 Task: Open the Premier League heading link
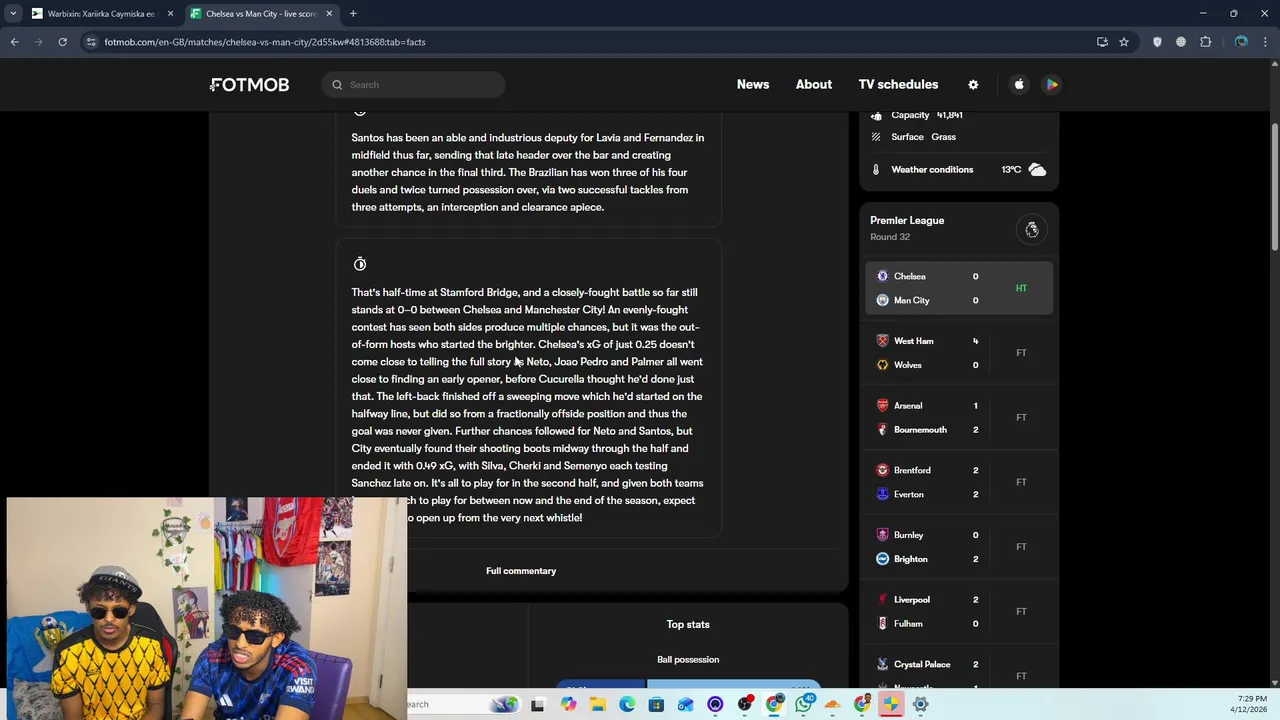pos(907,220)
